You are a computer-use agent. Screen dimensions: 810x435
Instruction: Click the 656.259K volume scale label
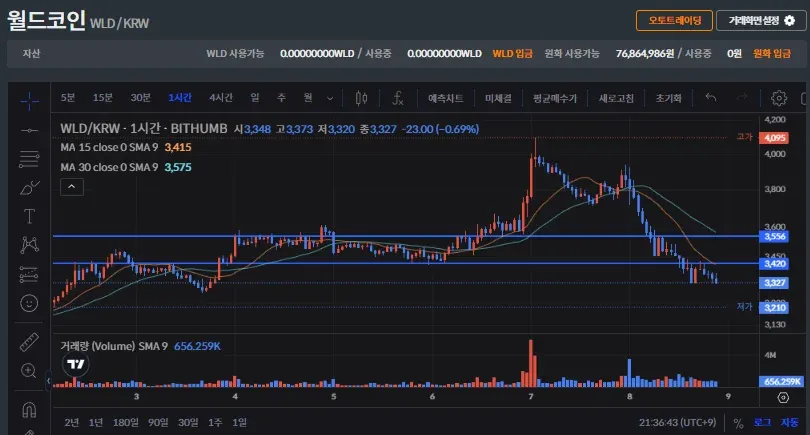[781, 381]
